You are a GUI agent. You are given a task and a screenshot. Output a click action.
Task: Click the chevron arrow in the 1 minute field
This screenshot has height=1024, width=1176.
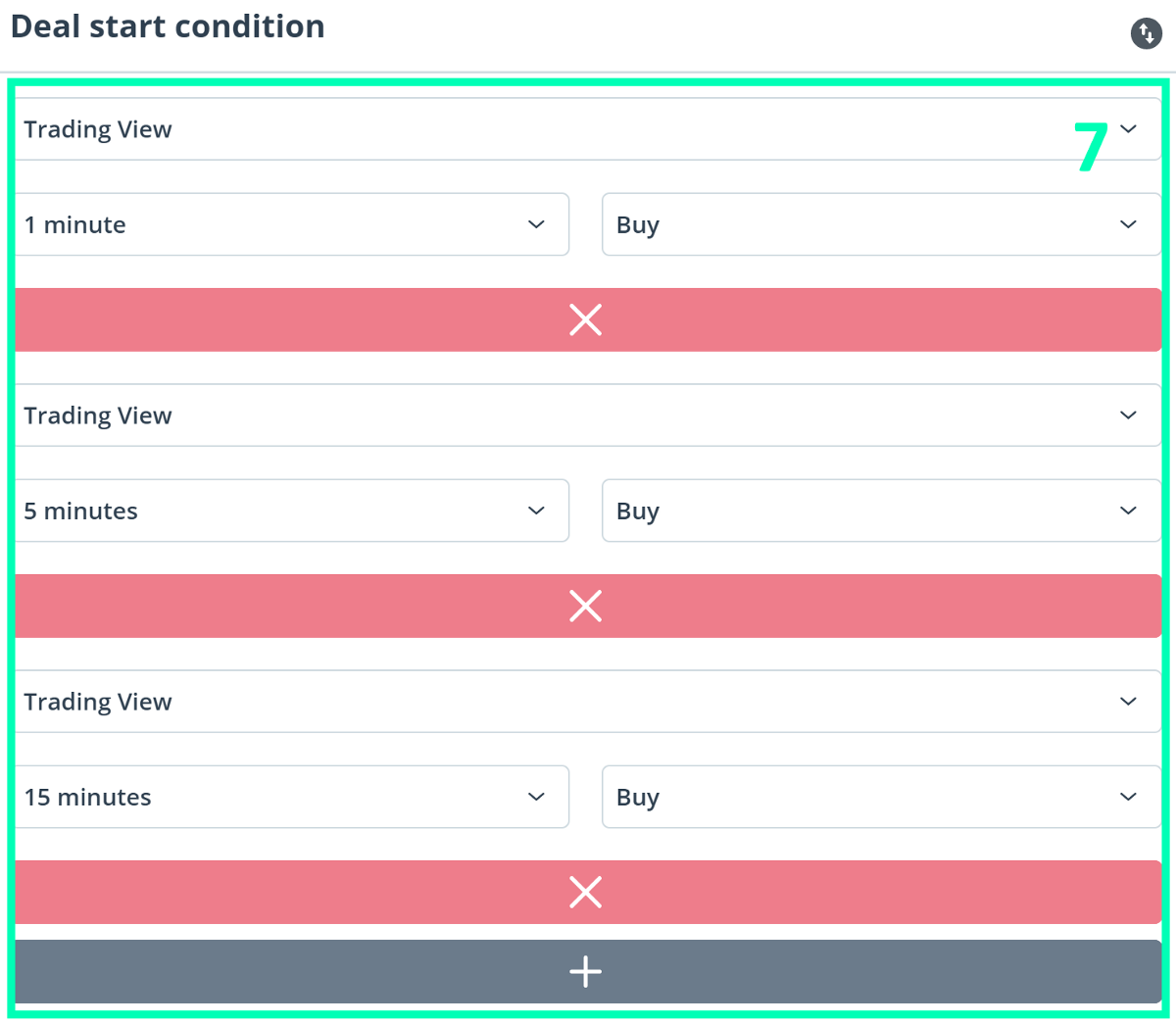click(x=536, y=224)
